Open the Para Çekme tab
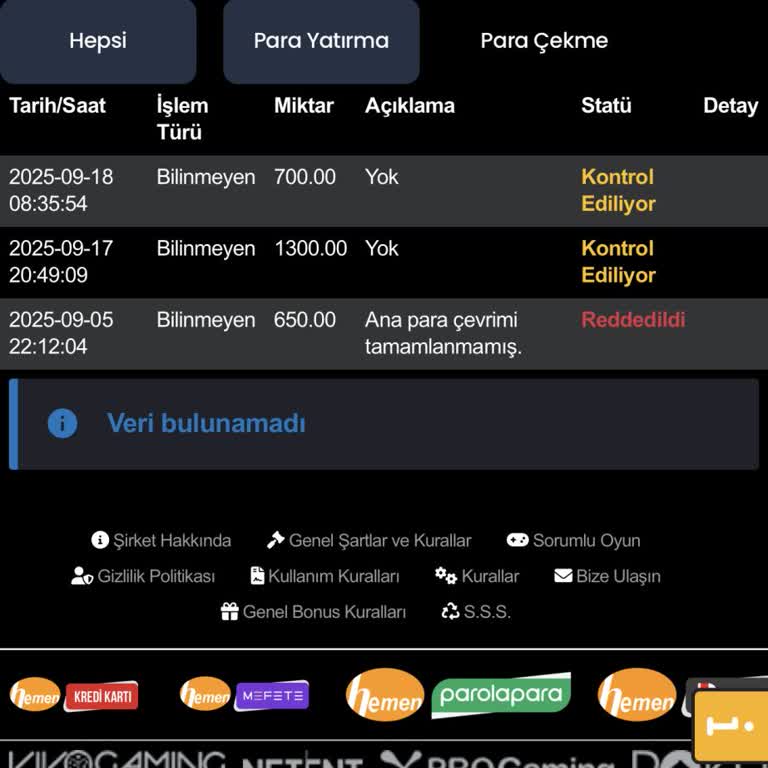 tap(544, 41)
